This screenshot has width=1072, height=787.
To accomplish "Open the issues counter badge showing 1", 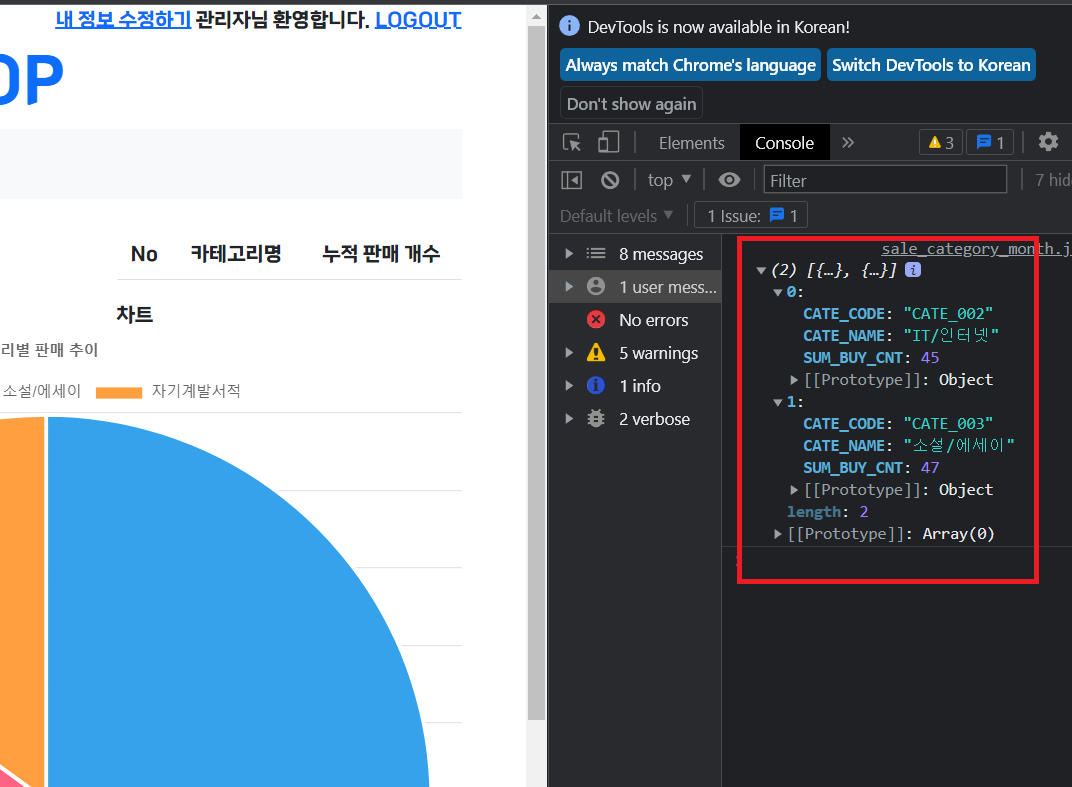I will point(990,142).
